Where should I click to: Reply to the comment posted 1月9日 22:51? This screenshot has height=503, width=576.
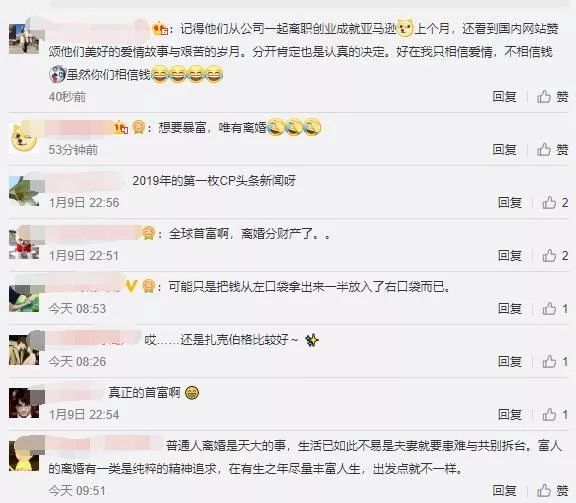[x=510, y=255]
